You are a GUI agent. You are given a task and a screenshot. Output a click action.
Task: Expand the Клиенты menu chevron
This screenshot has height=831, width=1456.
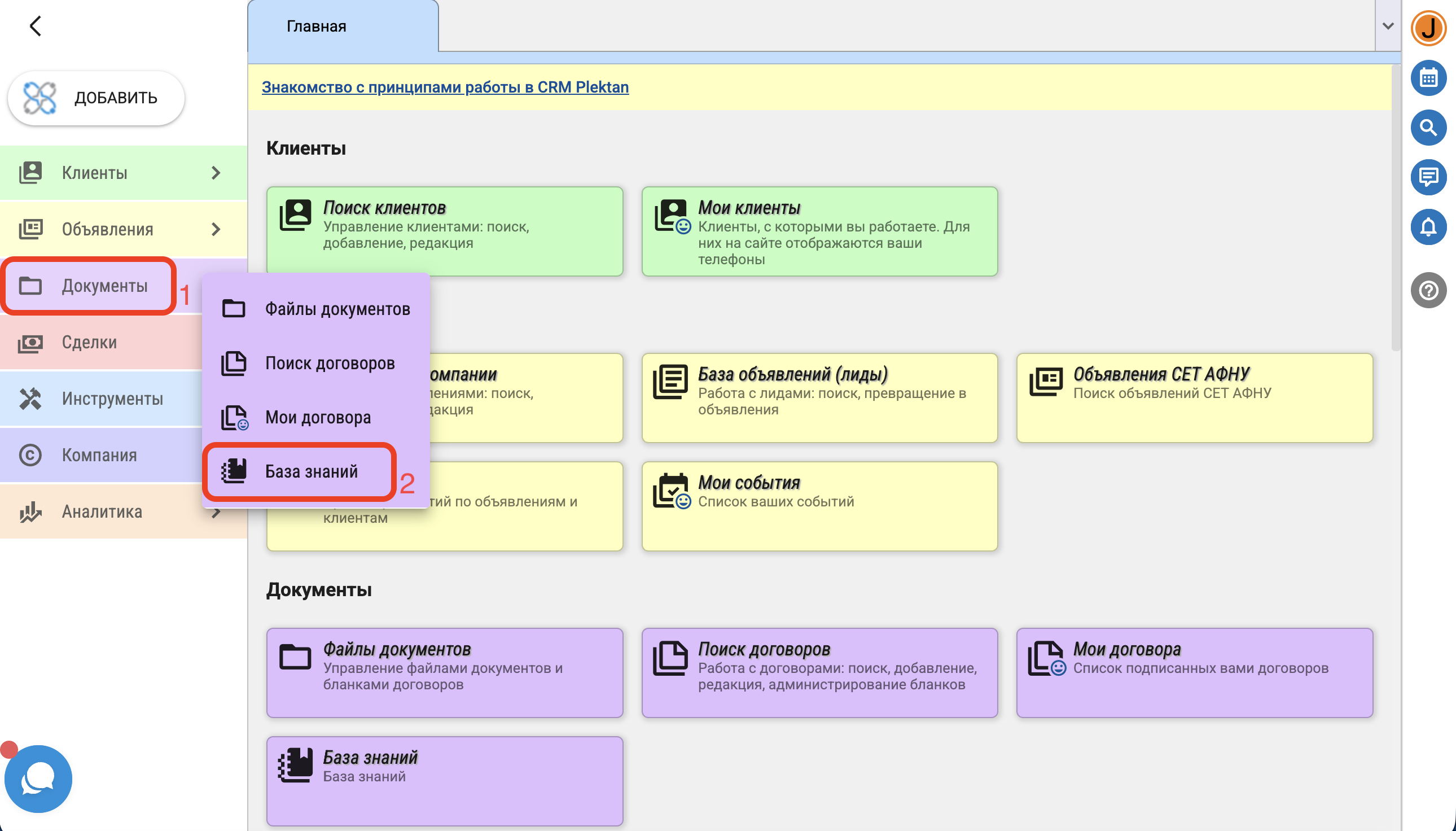(x=216, y=173)
